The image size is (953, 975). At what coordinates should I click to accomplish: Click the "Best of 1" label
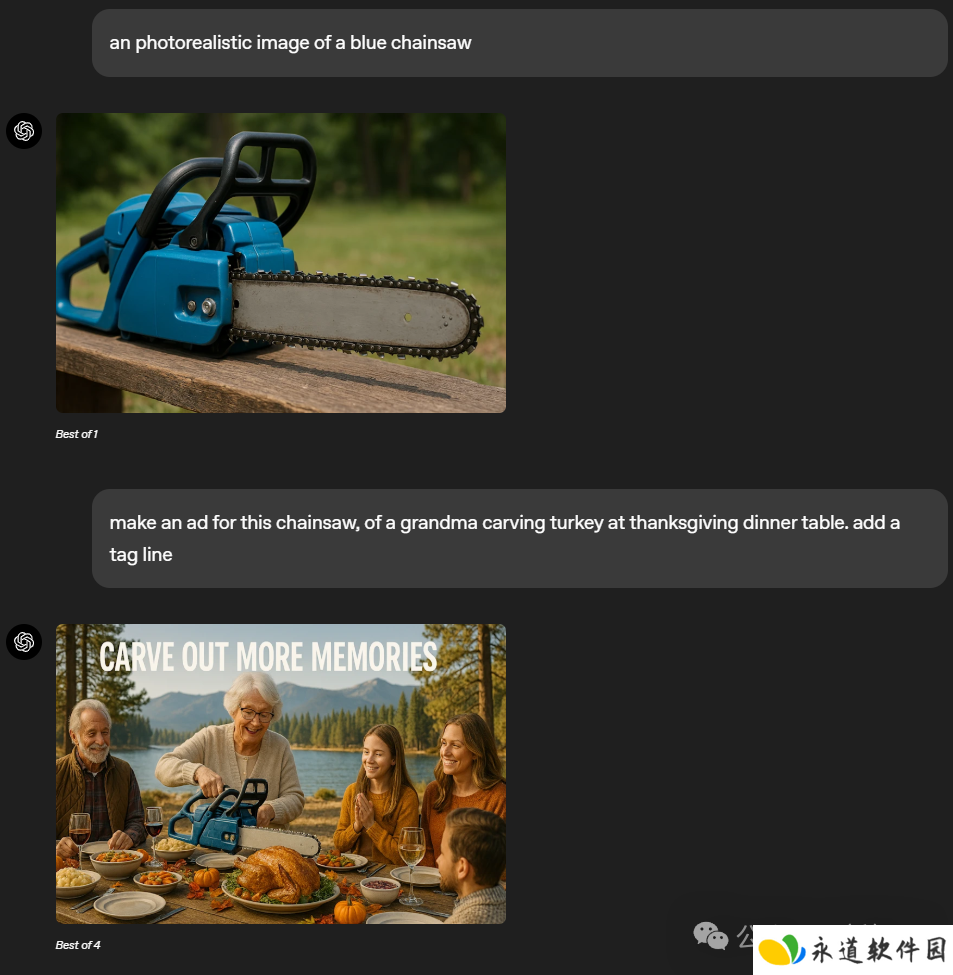(x=76, y=434)
